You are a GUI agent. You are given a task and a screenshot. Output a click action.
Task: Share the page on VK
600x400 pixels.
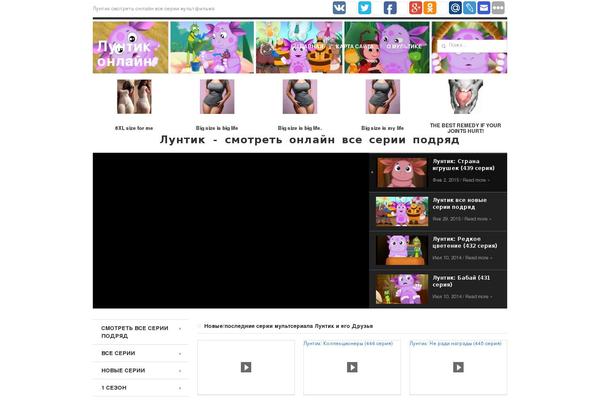[x=339, y=8]
